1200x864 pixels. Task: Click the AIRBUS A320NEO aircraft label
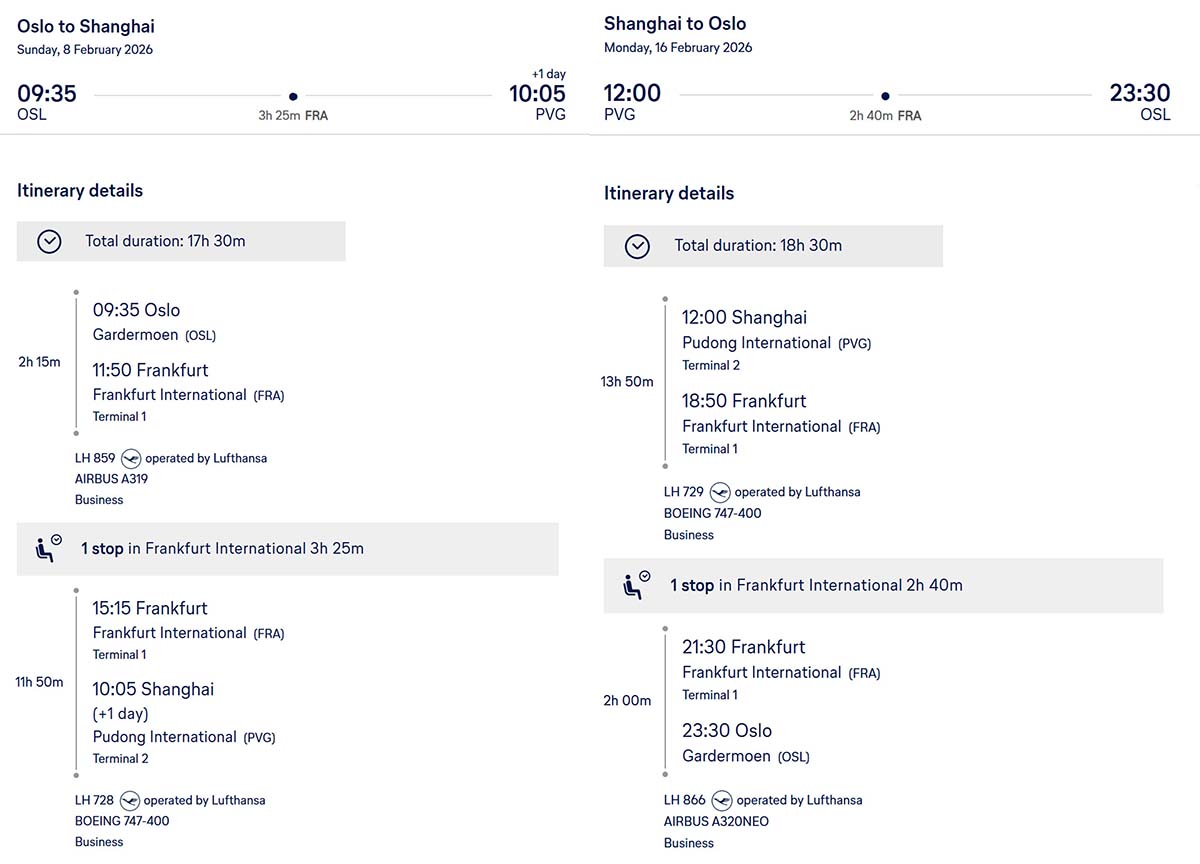pos(716,821)
